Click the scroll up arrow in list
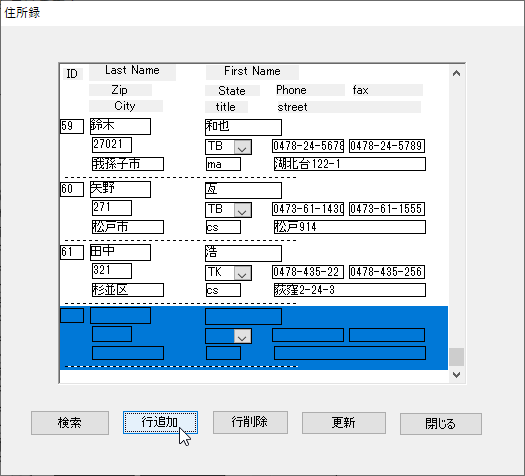This screenshot has height=476, width=525. click(456, 73)
